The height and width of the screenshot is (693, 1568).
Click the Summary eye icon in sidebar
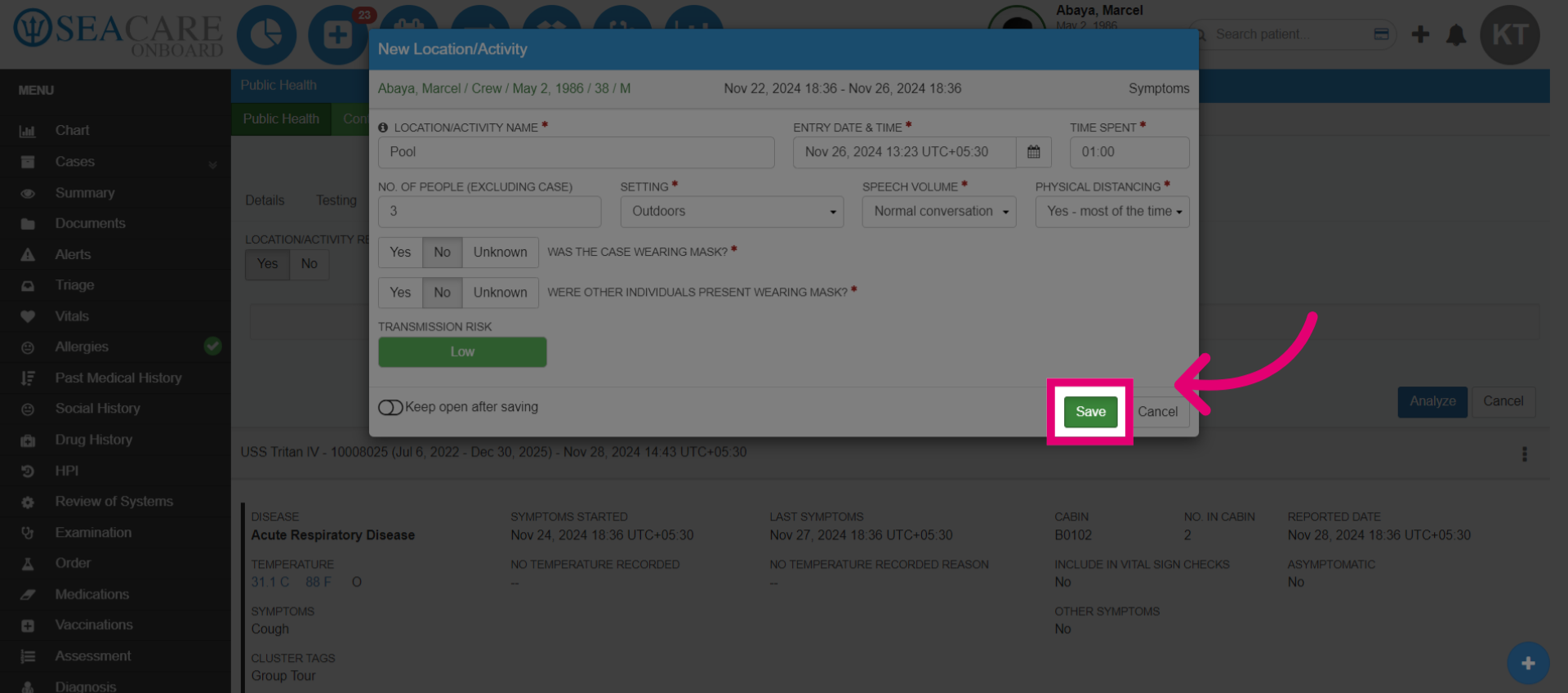click(28, 194)
